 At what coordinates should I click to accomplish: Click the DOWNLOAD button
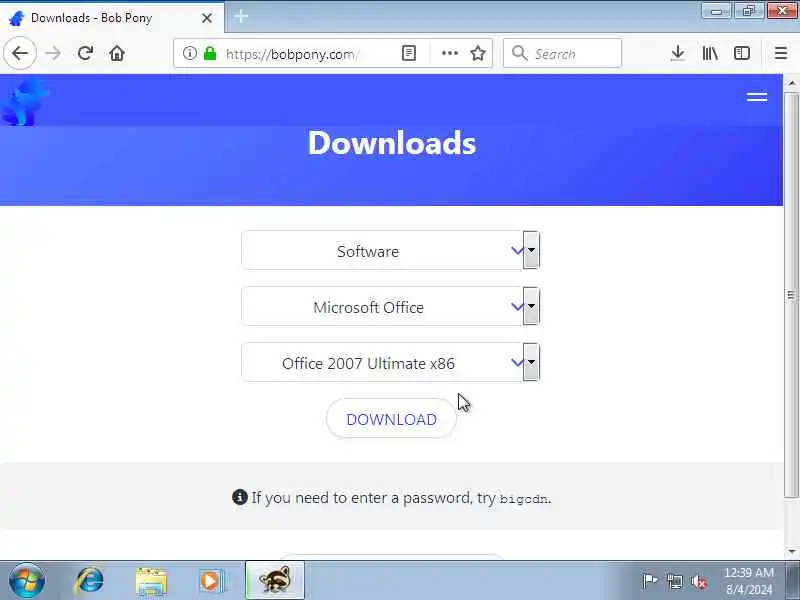pyautogui.click(x=391, y=419)
